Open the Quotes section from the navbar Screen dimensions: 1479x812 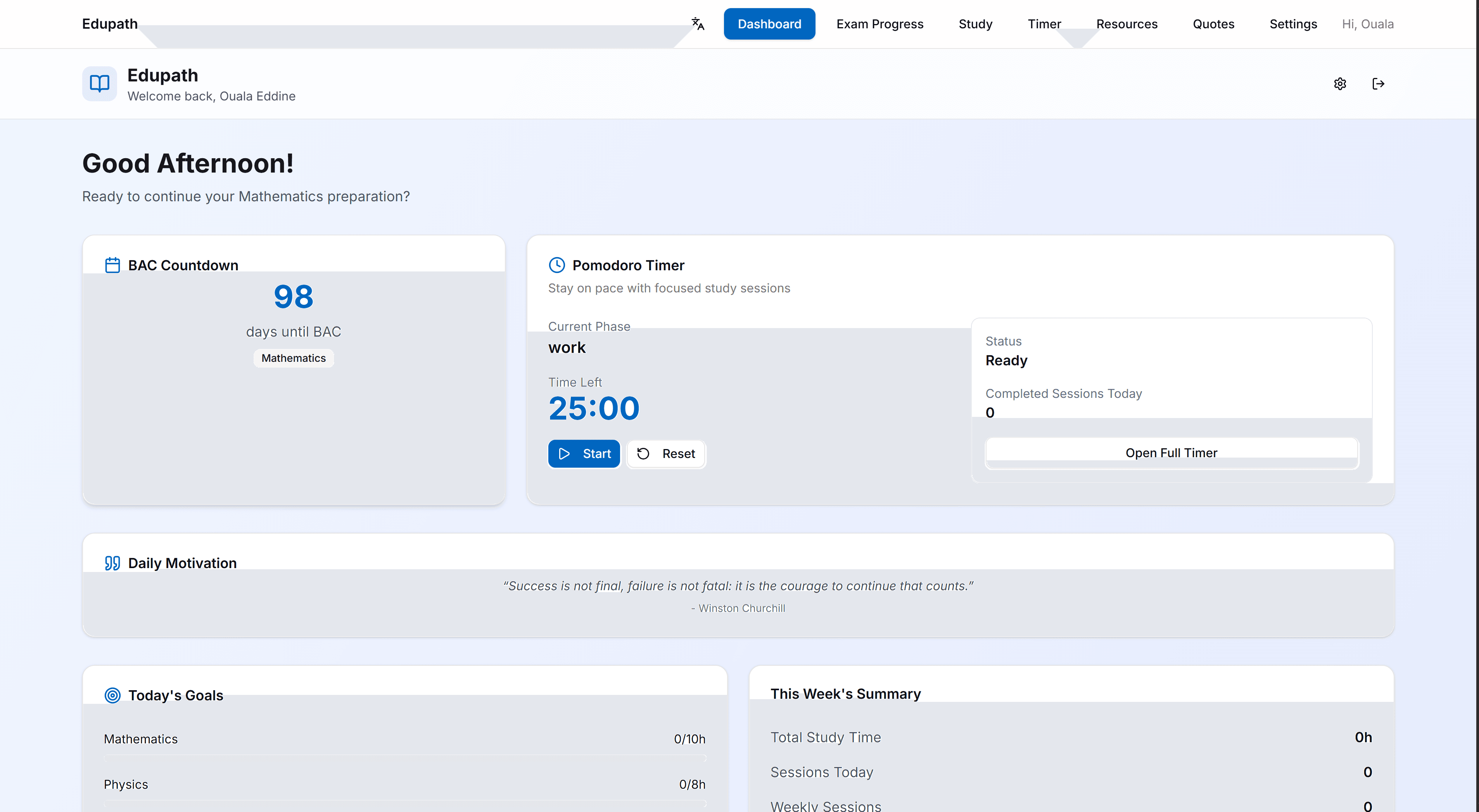tap(1213, 24)
